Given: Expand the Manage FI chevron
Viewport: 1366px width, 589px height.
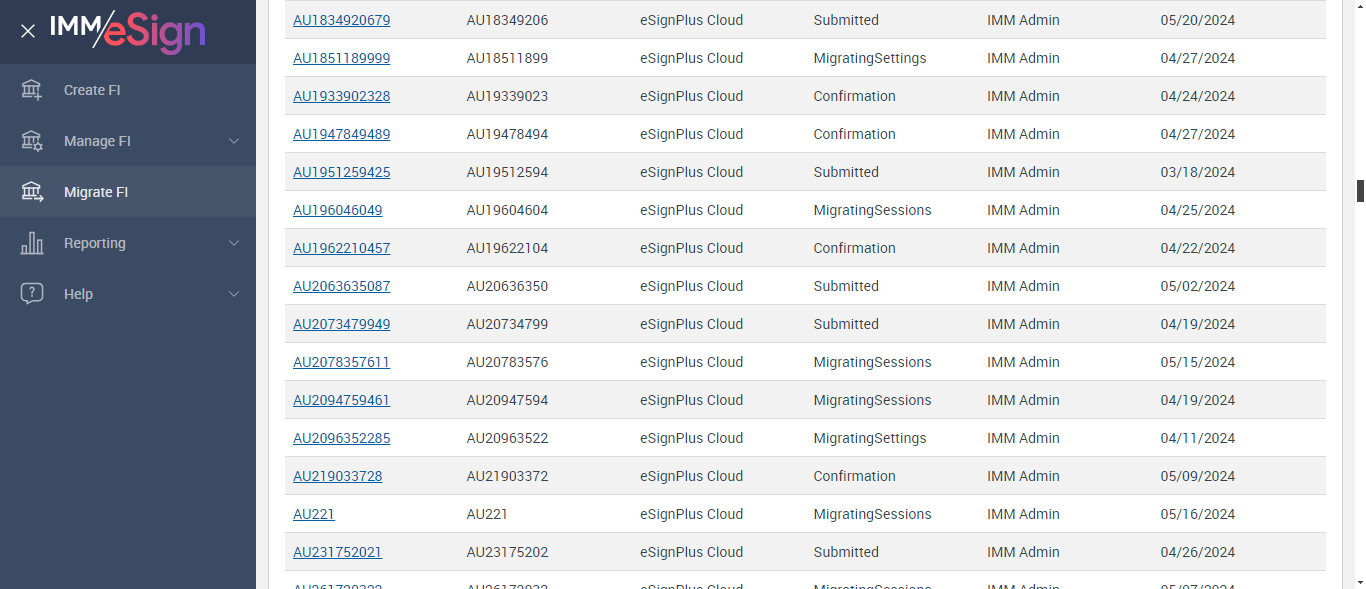Looking at the screenshot, I should click(234, 141).
